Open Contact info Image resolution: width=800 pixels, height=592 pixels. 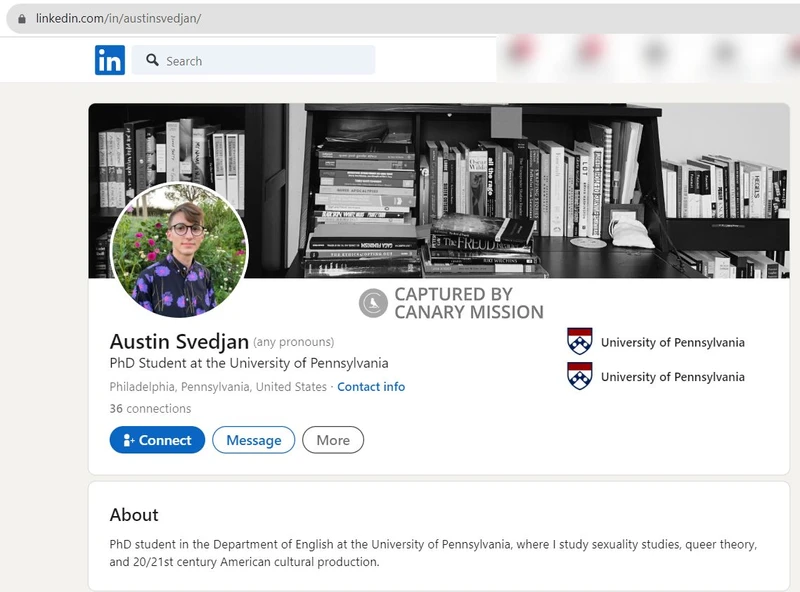pyautogui.click(x=371, y=387)
